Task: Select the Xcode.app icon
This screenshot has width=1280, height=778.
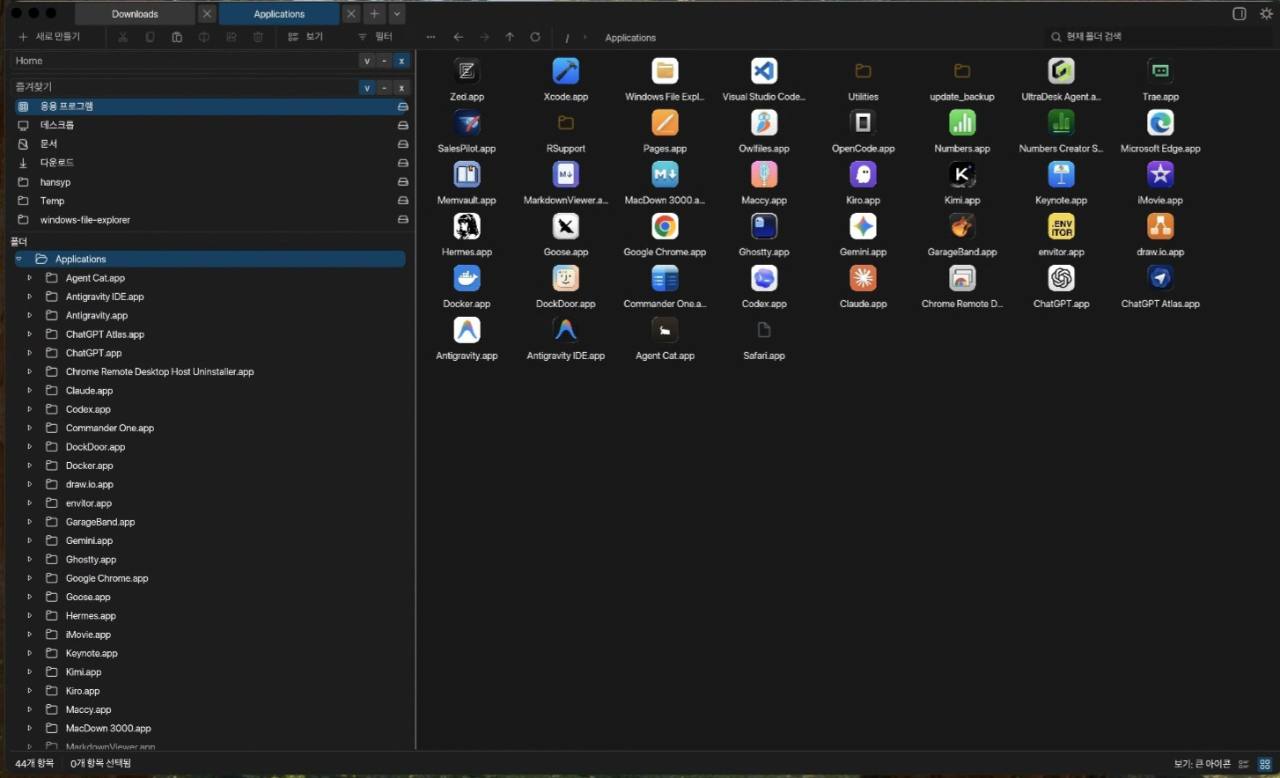Action: (x=565, y=71)
